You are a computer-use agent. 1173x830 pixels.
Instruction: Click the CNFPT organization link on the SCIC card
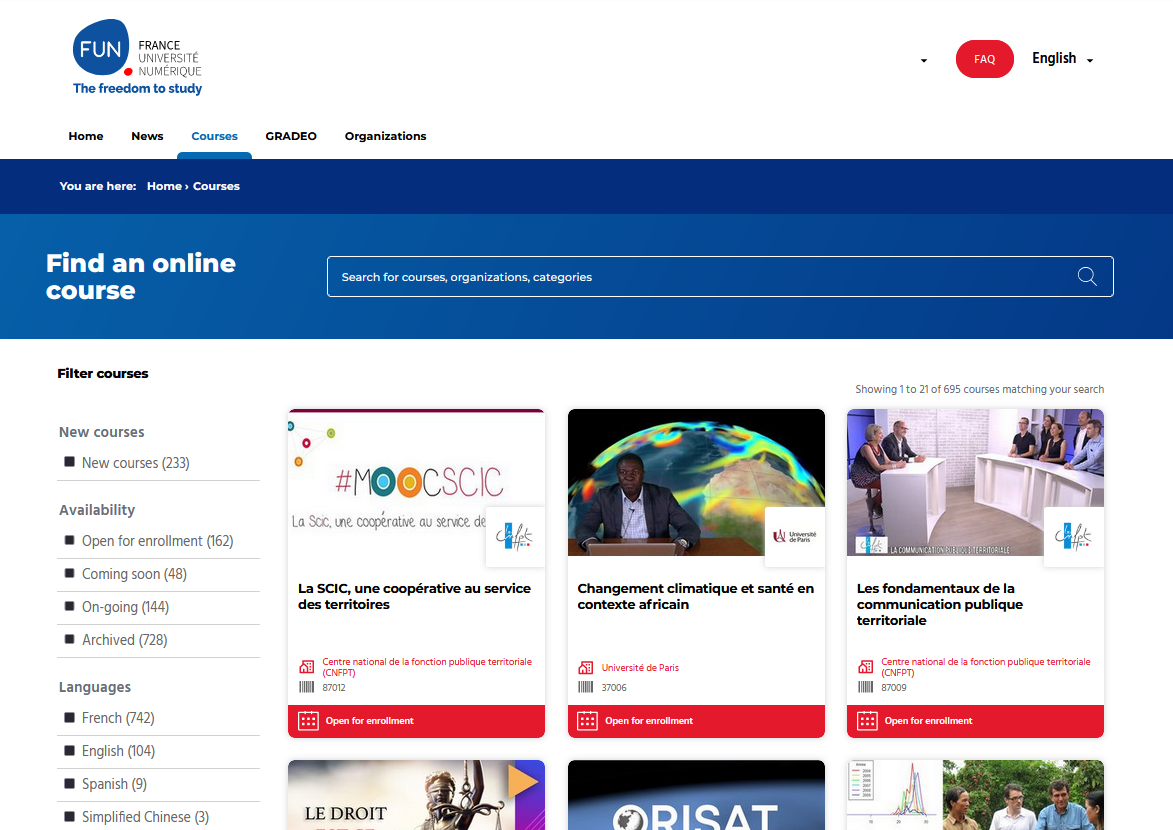[x=427, y=667]
